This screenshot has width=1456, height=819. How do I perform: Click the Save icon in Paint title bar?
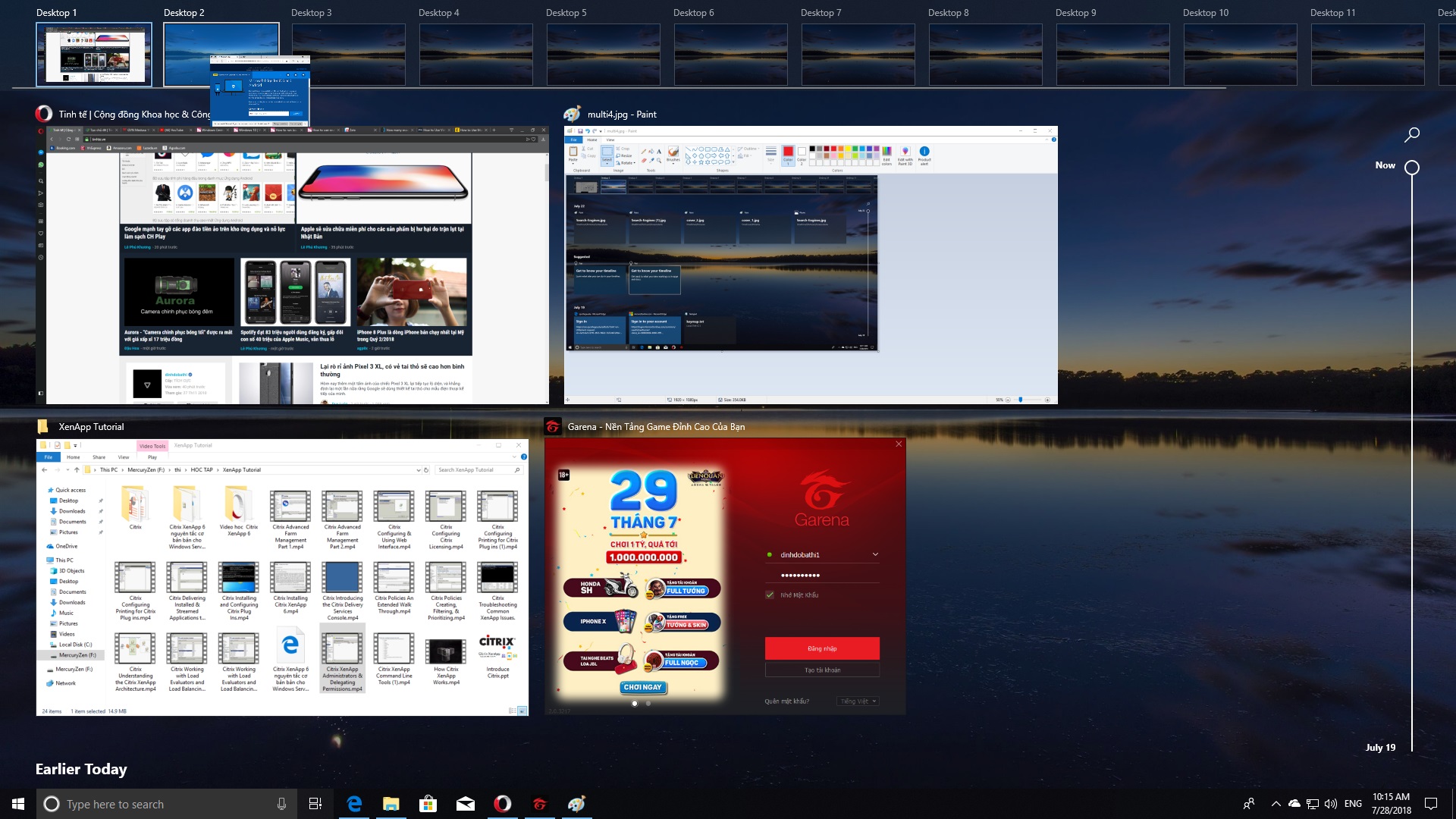tap(580, 130)
